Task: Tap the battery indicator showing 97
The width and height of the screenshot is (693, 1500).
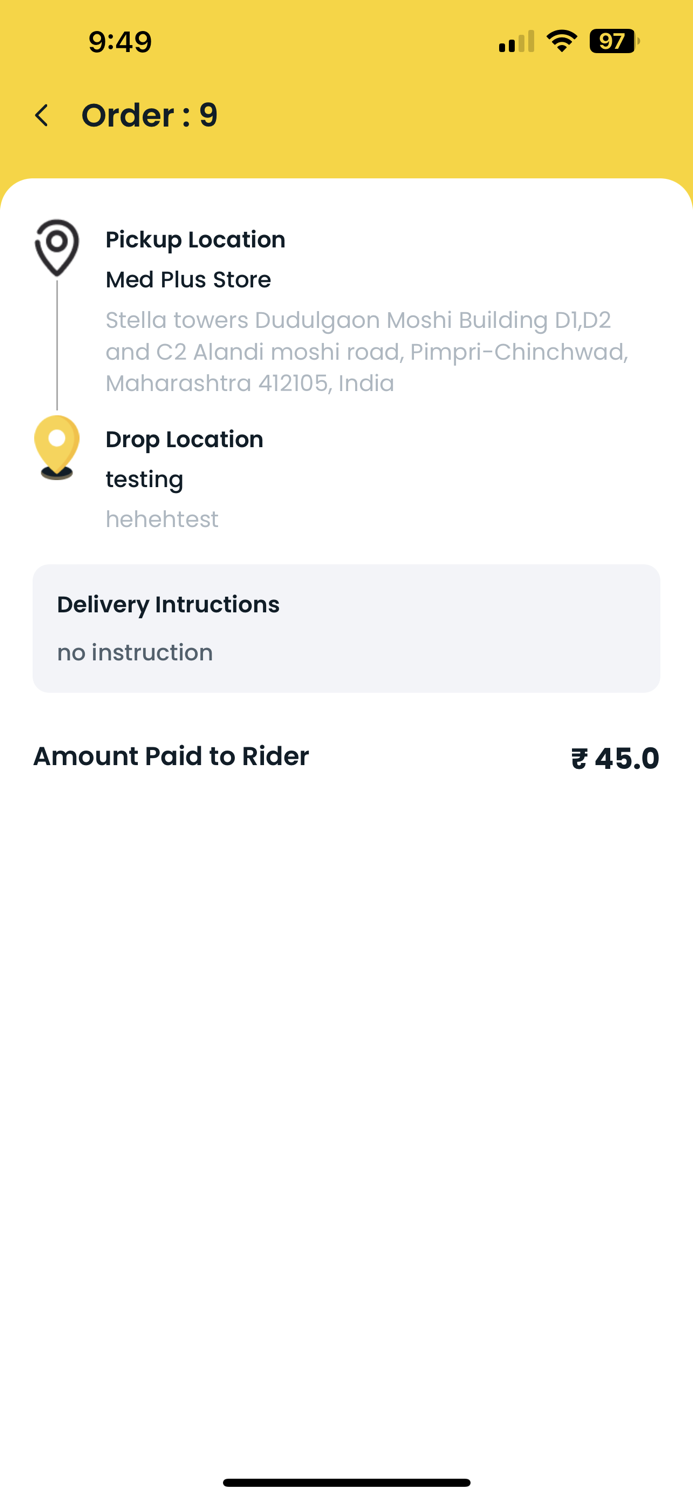Action: [611, 41]
